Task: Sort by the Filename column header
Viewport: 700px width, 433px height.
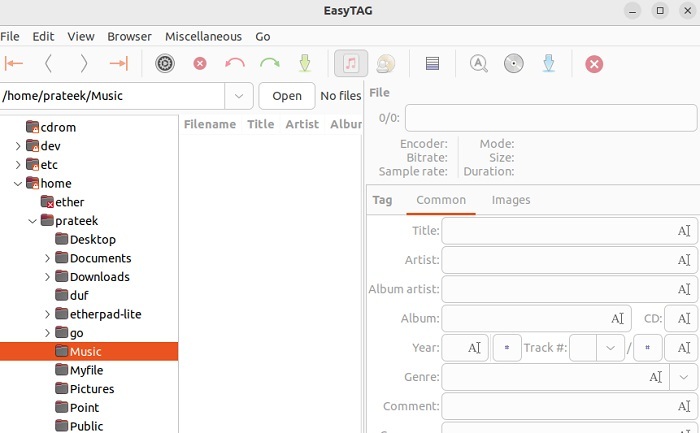Action: pyautogui.click(x=210, y=124)
